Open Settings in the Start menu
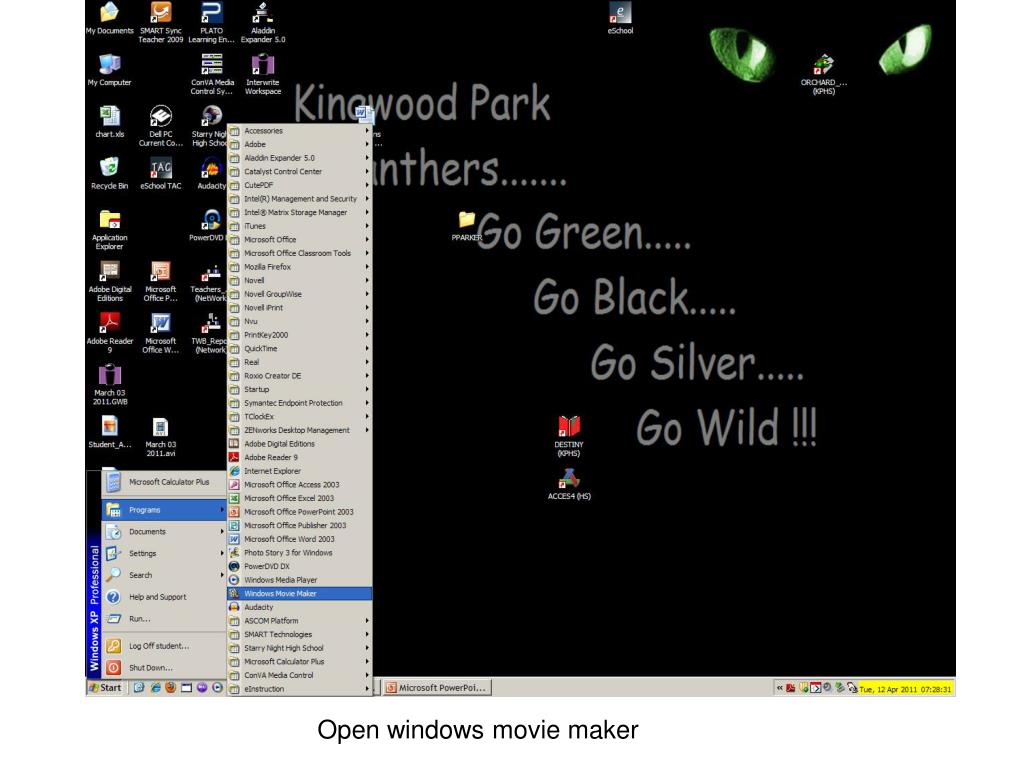The image size is (1024, 768). pos(164,553)
